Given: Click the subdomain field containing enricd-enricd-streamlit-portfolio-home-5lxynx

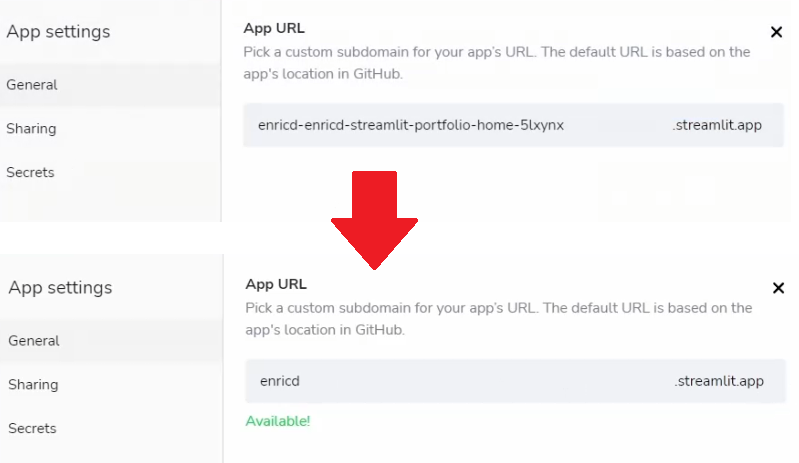Looking at the screenshot, I should 513,125.
